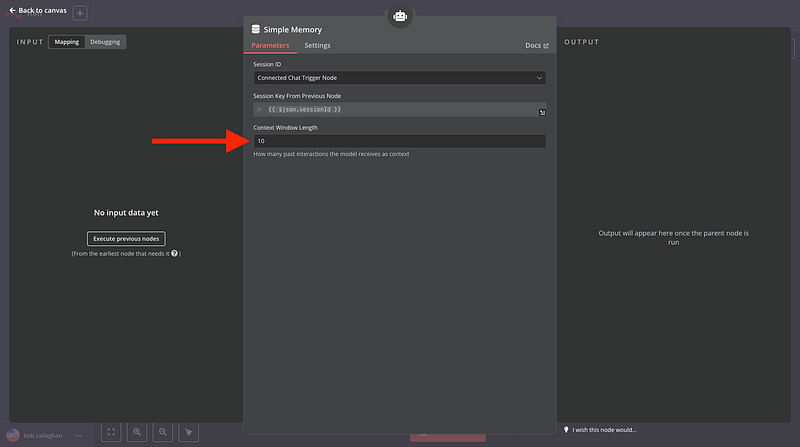The image size is (800, 447).
Task: Switch input view to Mapping
Action: coord(67,42)
